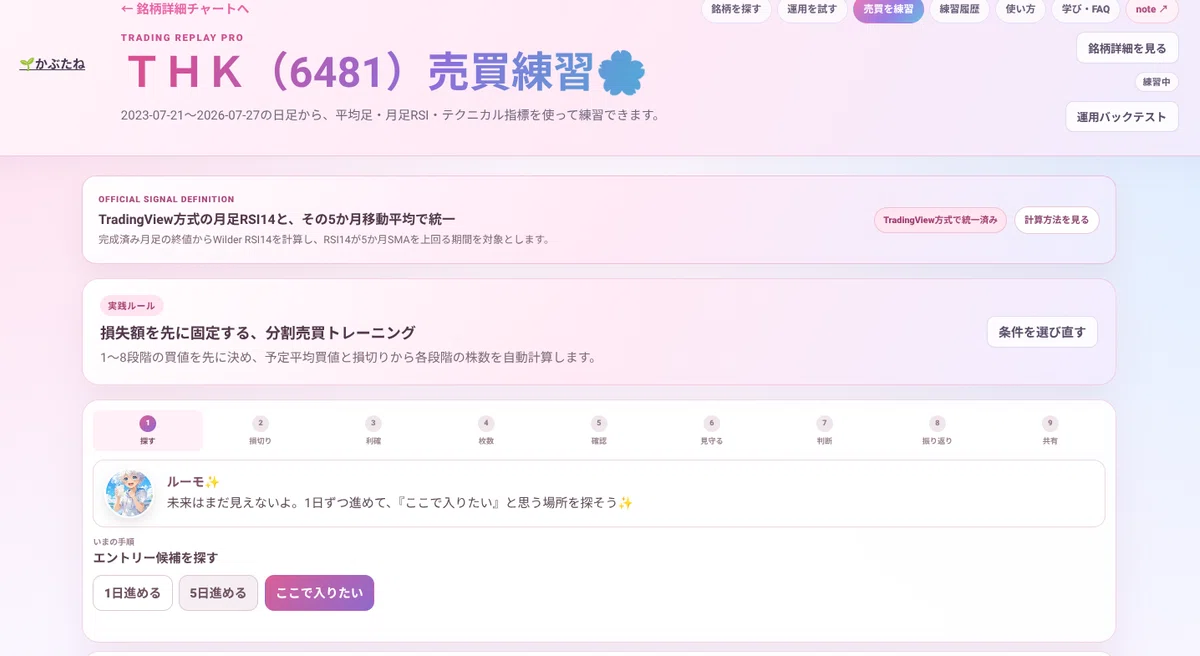Click 計算方法を見る button
Screen dimensions: 1200x656
[x=1056, y=220]
